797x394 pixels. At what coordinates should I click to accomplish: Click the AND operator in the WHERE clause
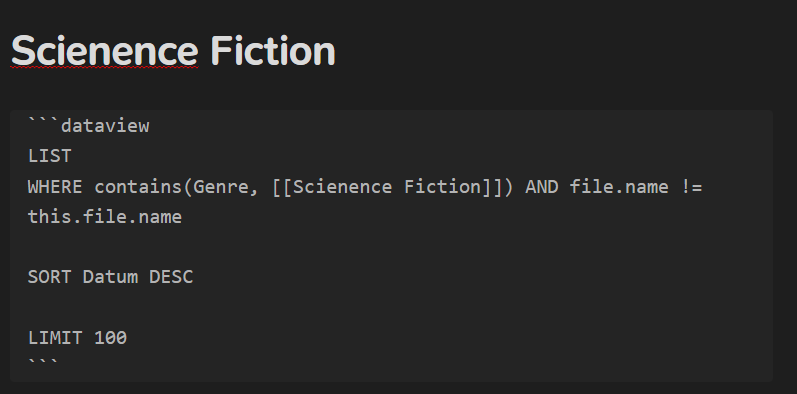coord(542,187)
